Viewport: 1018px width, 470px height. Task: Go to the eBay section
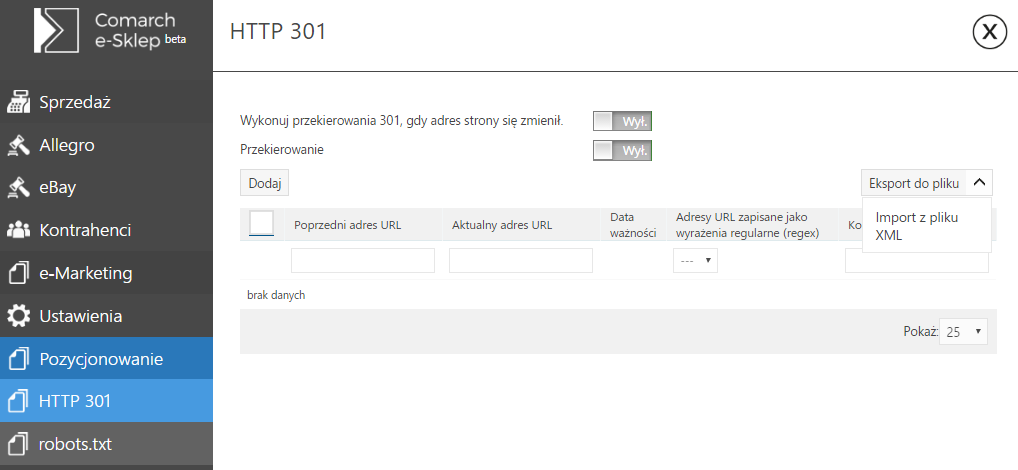(x=106, y=188)
